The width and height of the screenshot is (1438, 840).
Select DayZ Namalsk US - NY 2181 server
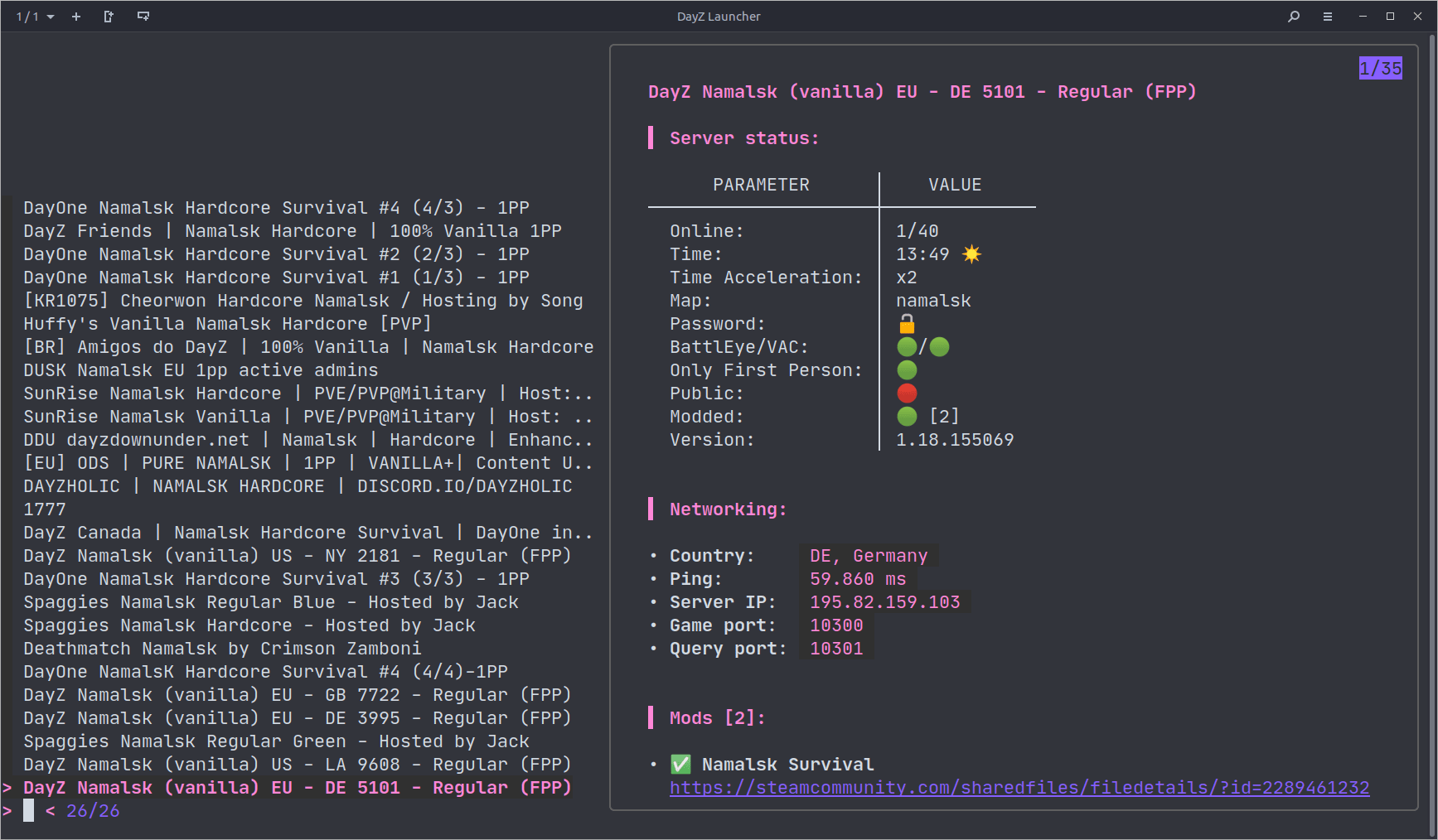[298, 556]
